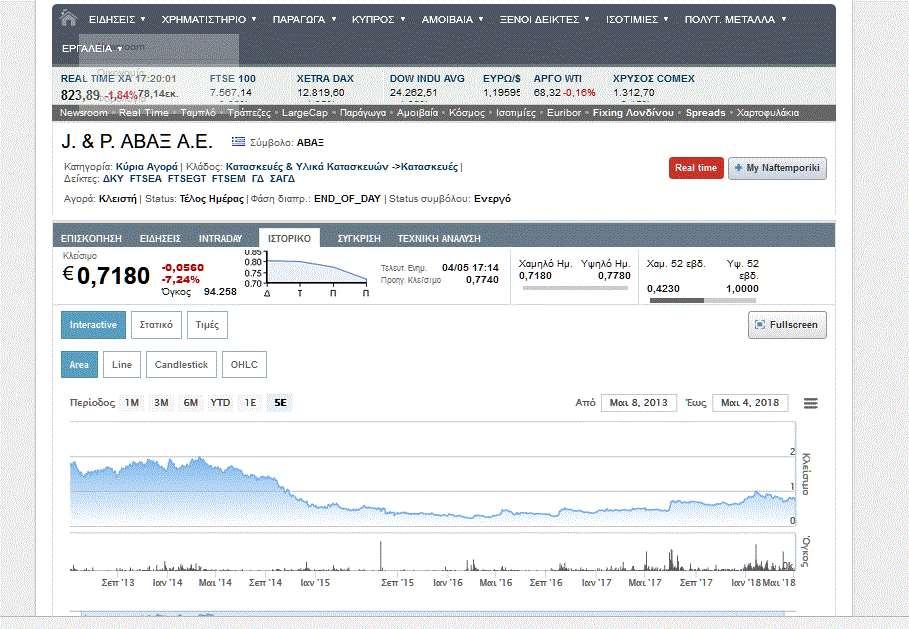Switch to the ΣΥΓΚΡΙΣΗ tab
The height and width of the screenshot is (629, 909).
click(359, 238)
